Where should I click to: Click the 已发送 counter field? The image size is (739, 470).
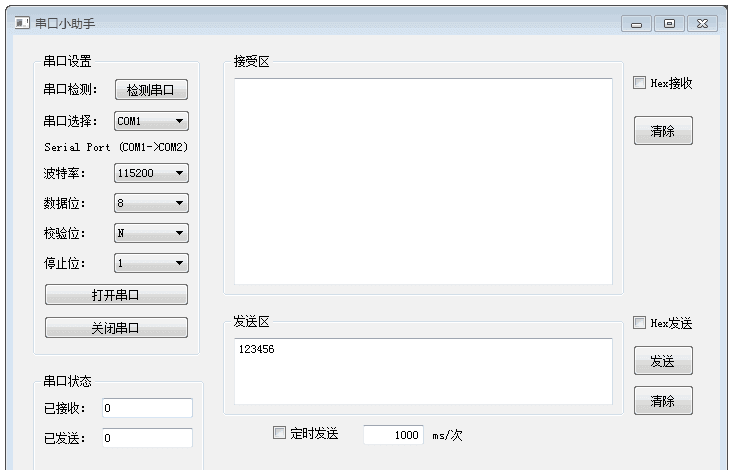(148, 438)
